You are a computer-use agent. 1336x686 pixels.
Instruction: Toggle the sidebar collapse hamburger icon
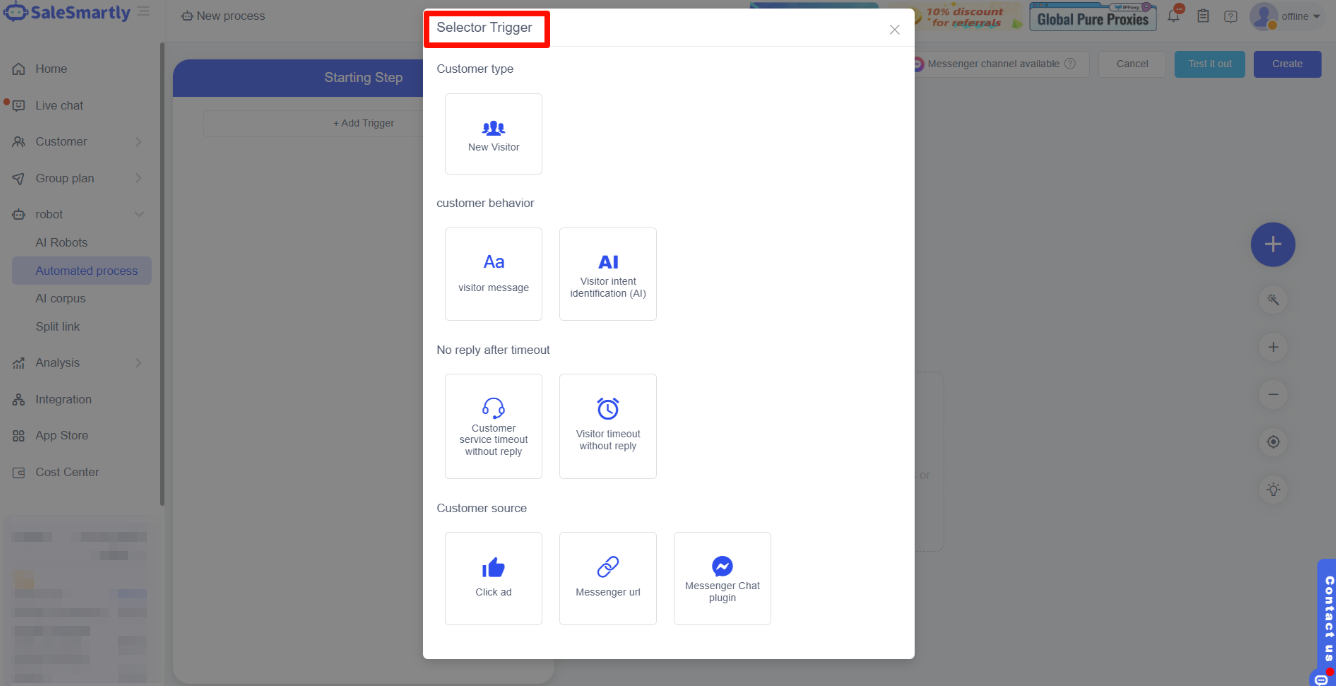point(144,12)
